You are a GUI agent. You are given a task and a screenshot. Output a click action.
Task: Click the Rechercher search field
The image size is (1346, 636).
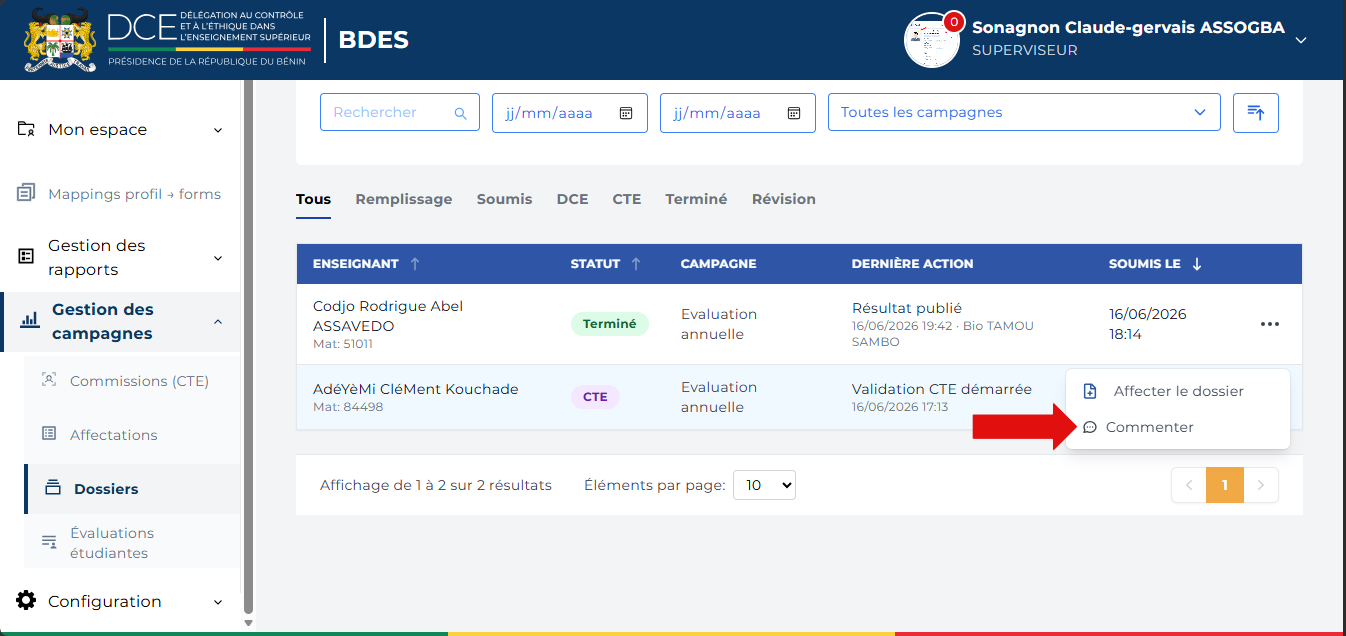coord(400,112)
